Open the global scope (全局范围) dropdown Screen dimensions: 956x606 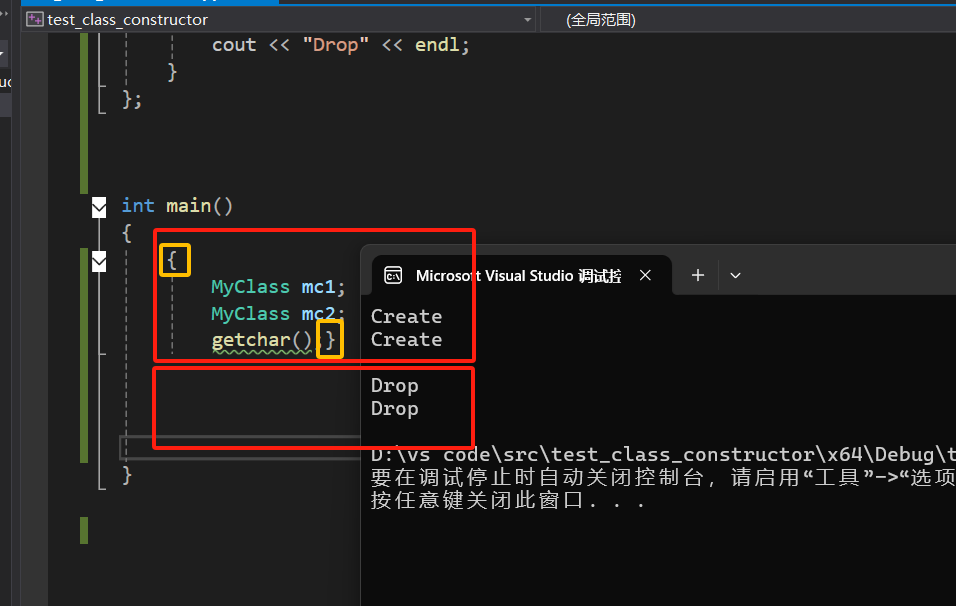tap(747, 20)
